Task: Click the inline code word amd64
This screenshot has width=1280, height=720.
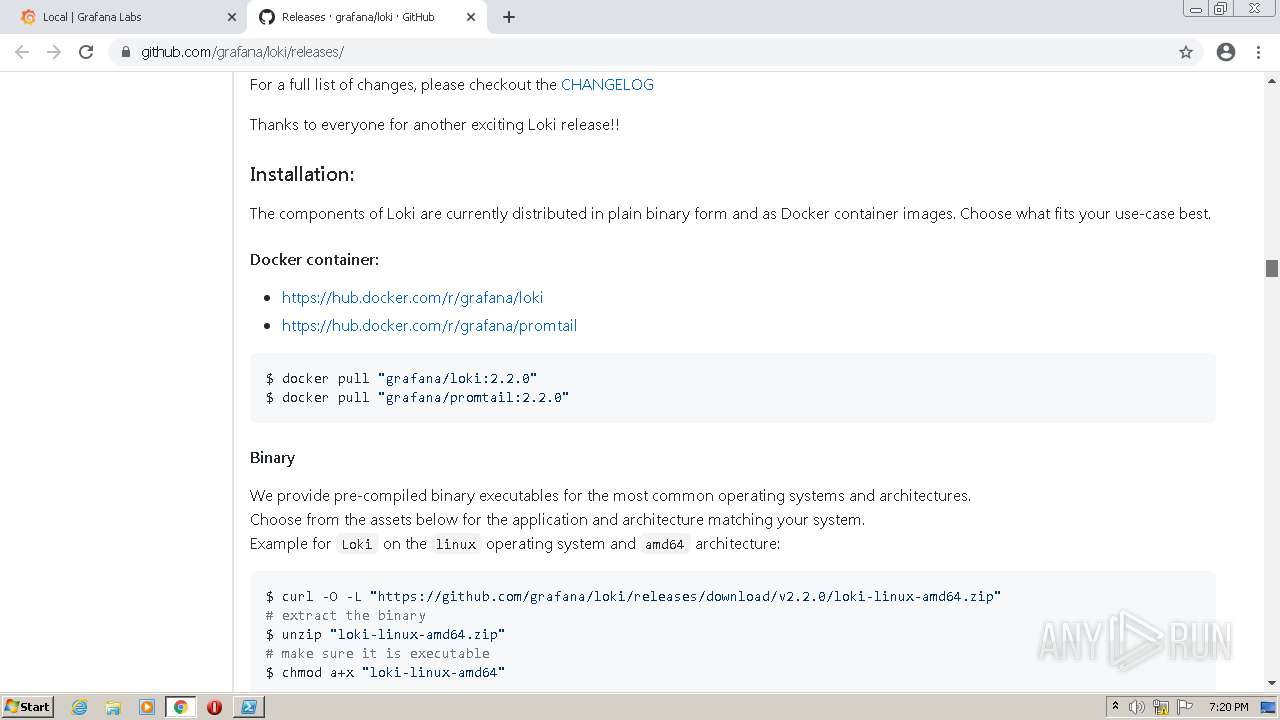Action: (664, 544)
